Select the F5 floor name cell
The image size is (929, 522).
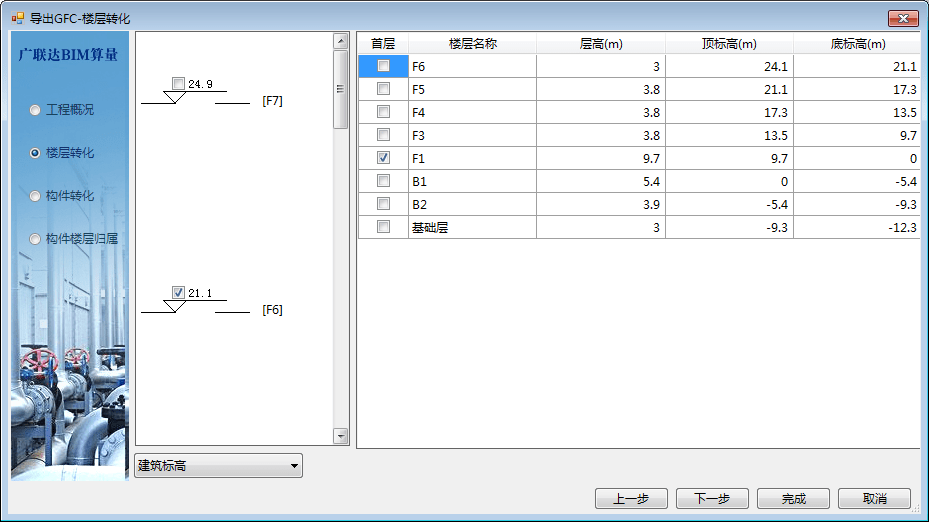point(472,89)
